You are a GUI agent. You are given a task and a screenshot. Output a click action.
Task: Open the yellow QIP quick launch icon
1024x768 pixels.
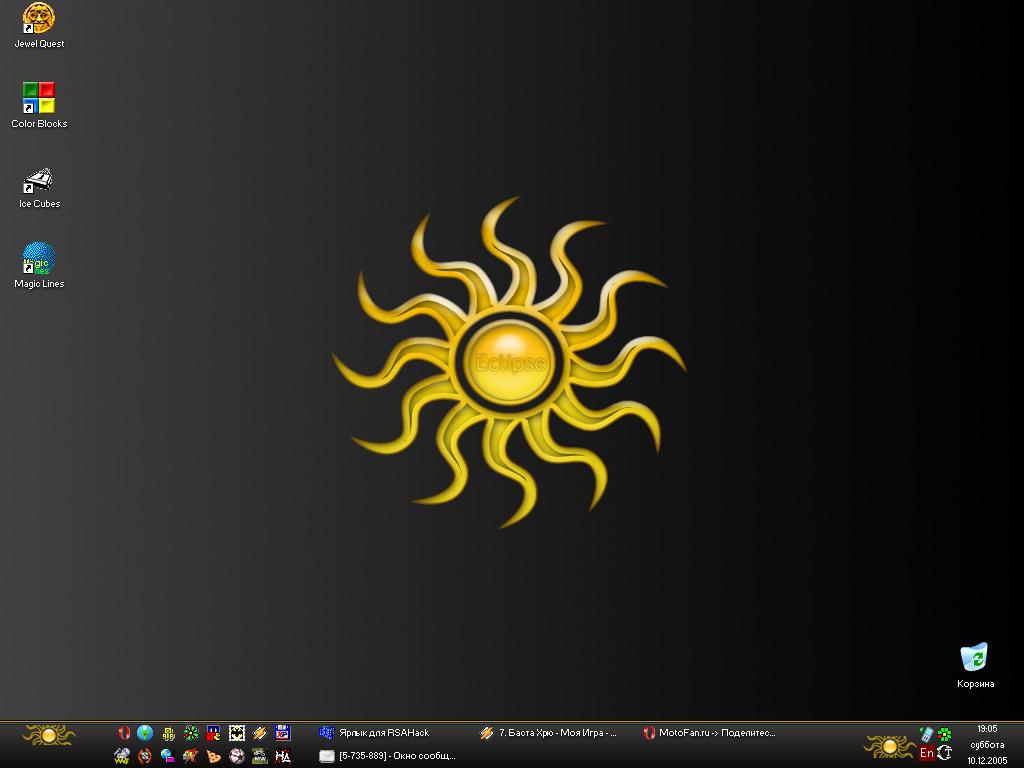[168, 733]
